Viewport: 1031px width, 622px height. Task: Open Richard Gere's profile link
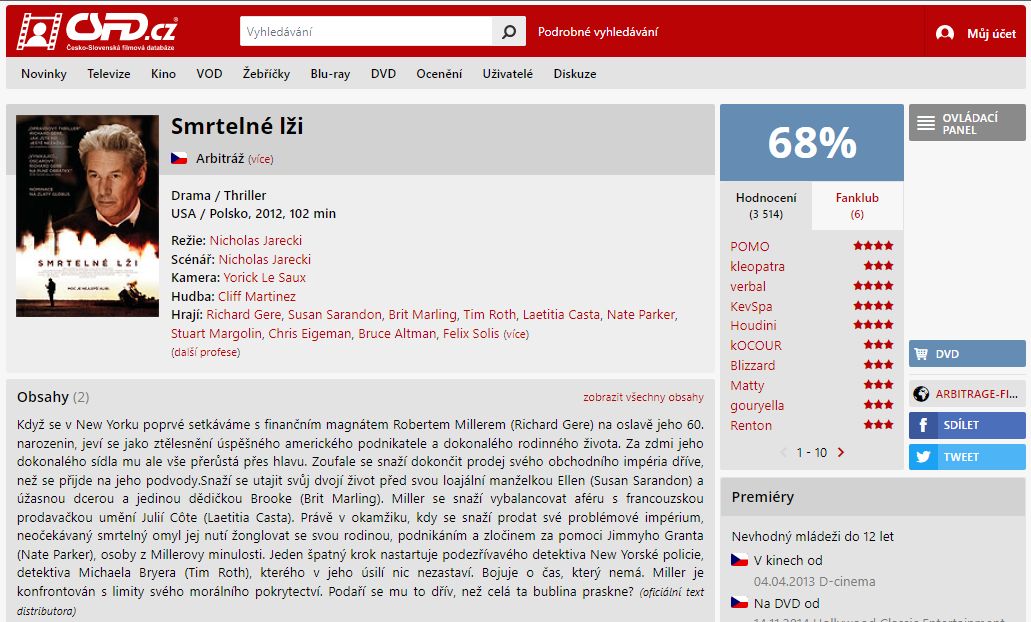pos(243,315)
